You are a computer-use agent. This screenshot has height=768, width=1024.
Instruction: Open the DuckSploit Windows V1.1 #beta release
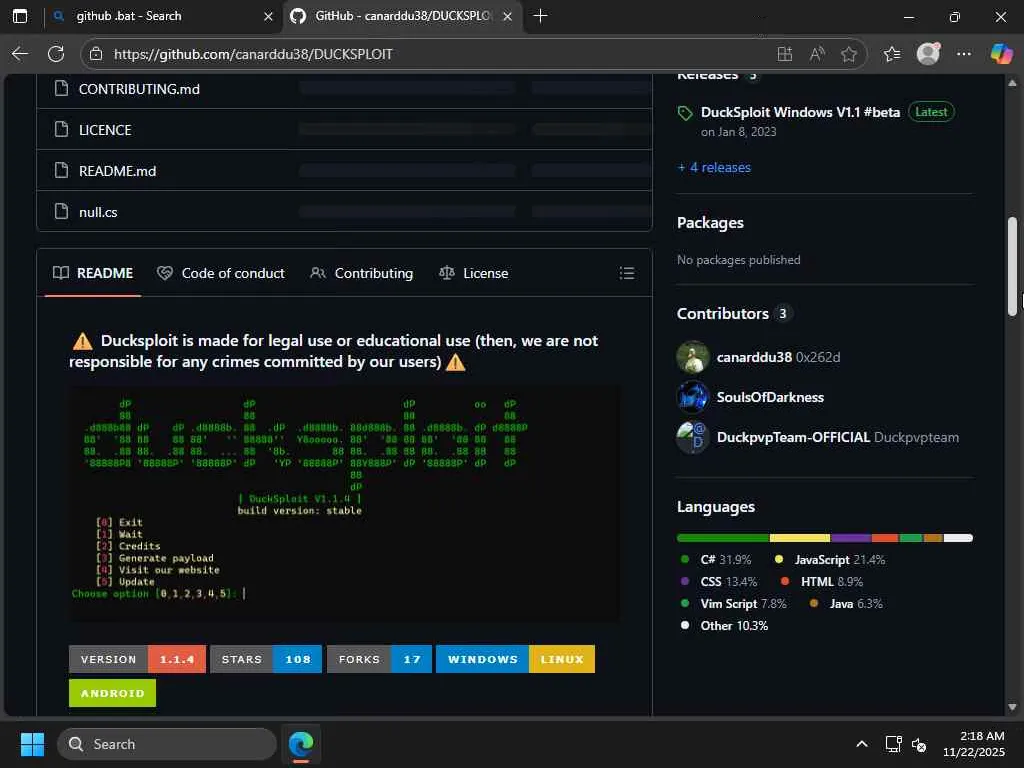click(800, 112)
